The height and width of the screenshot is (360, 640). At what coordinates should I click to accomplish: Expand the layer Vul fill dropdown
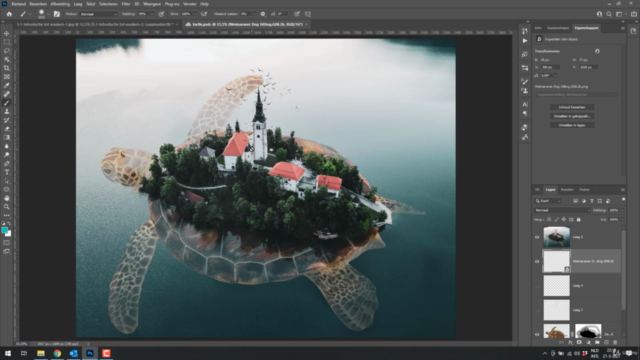[622, 220]
